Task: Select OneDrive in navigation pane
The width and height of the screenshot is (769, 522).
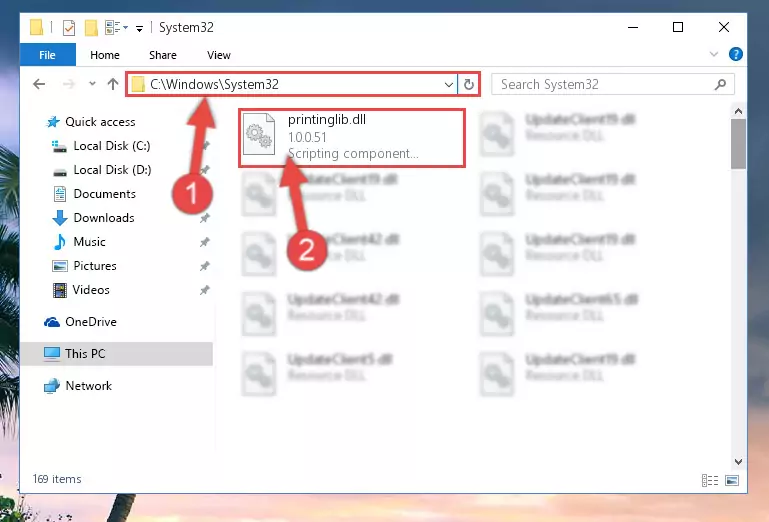Action: coord(80,322)
